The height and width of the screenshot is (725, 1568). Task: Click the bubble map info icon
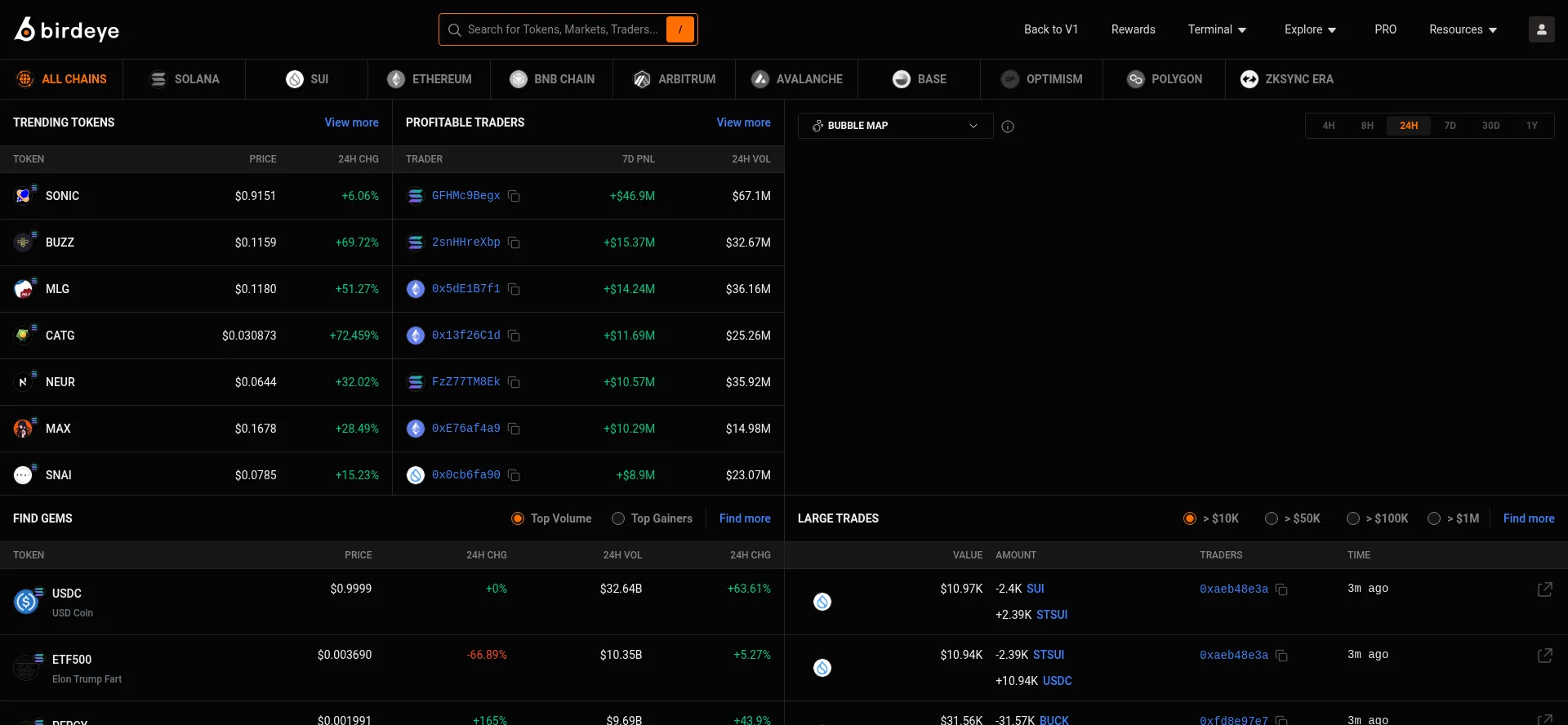coord(1008,126)
